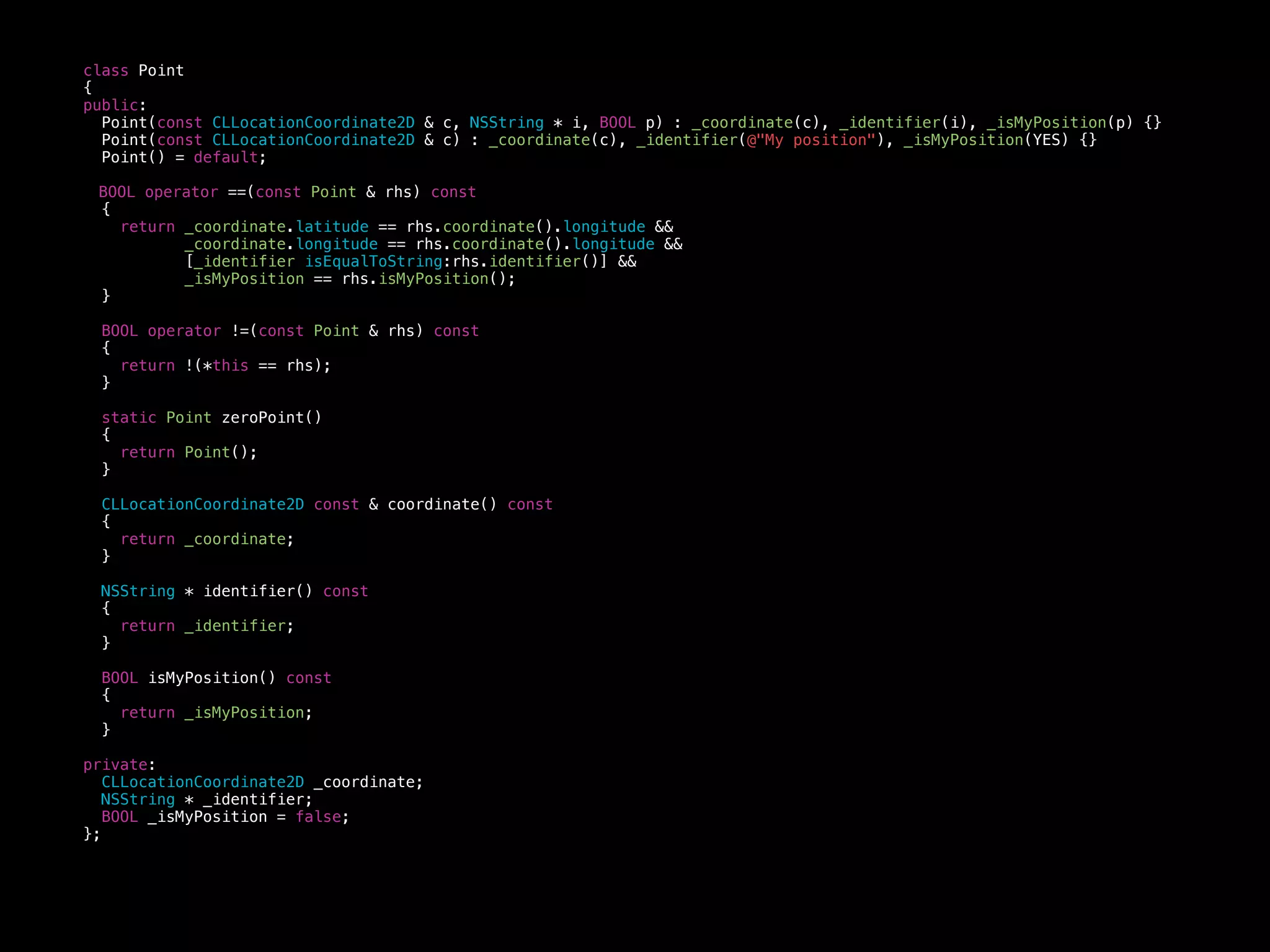Click the "isEqualToString:" method call
This screenshot has width=1270, height=952.
click(x=378, y=262)
